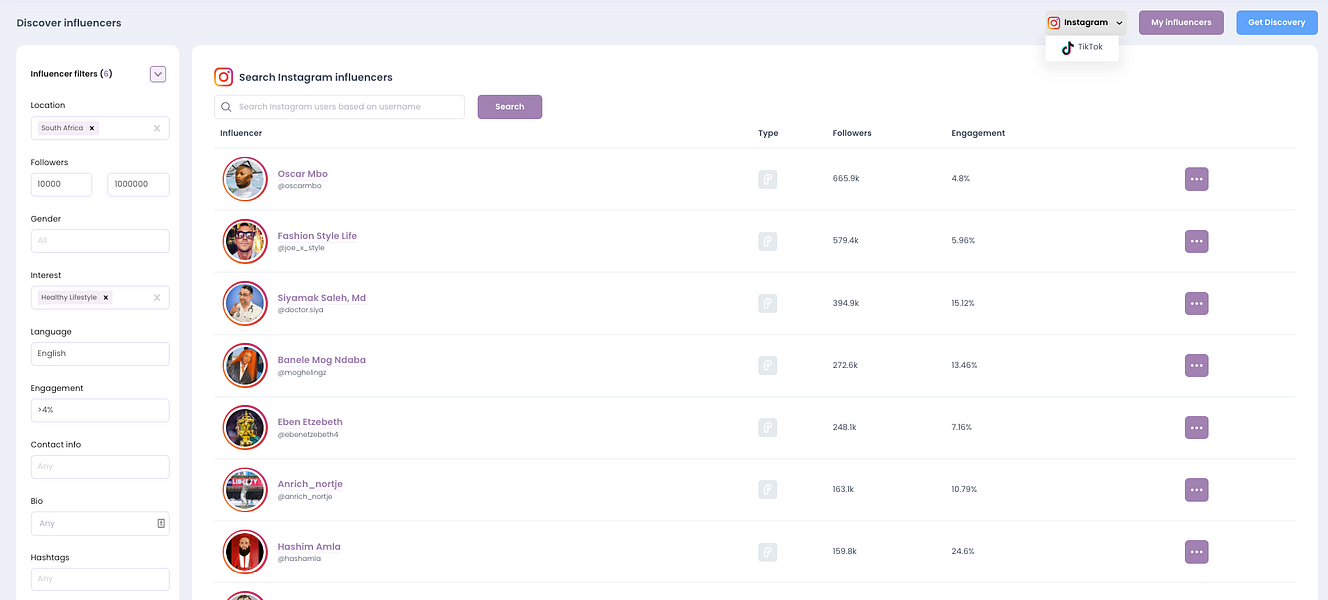Click type icon in Siyamak Saleh row
1328x600 pixels.
[767, 303]
